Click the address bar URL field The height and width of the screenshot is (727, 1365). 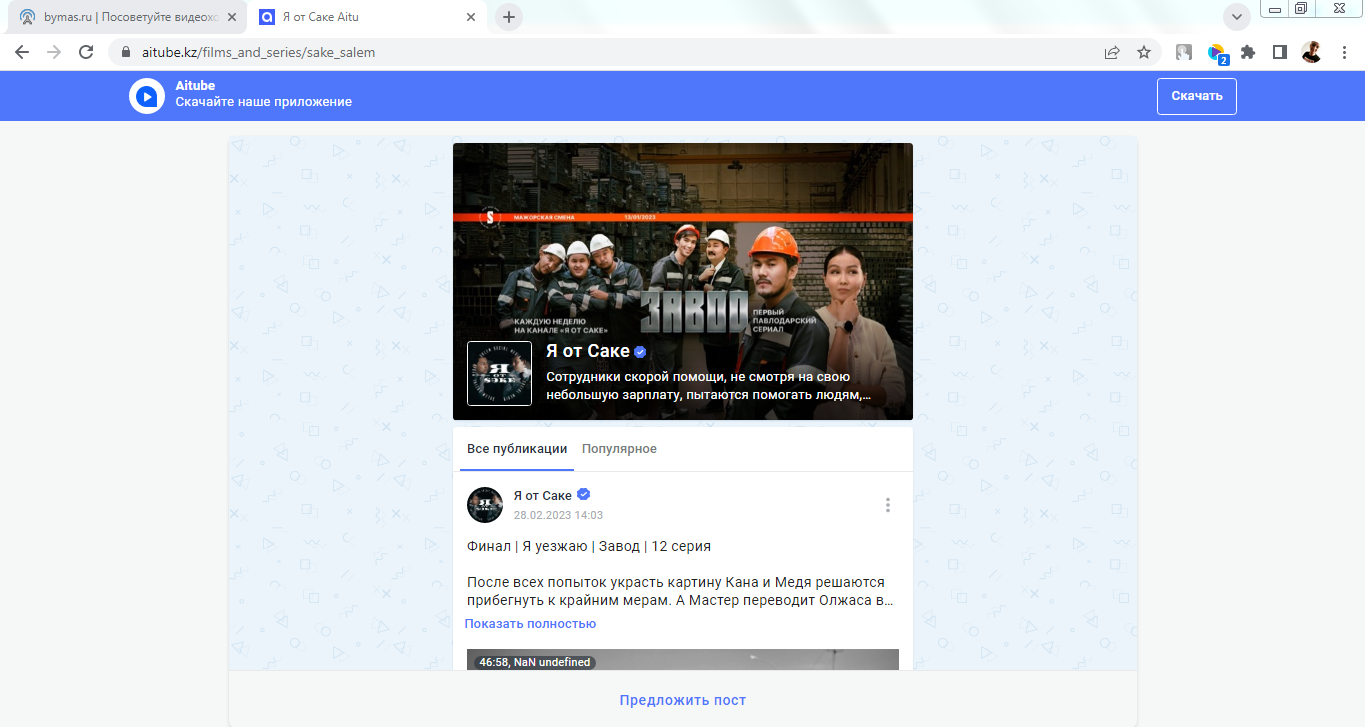(600, 52)
